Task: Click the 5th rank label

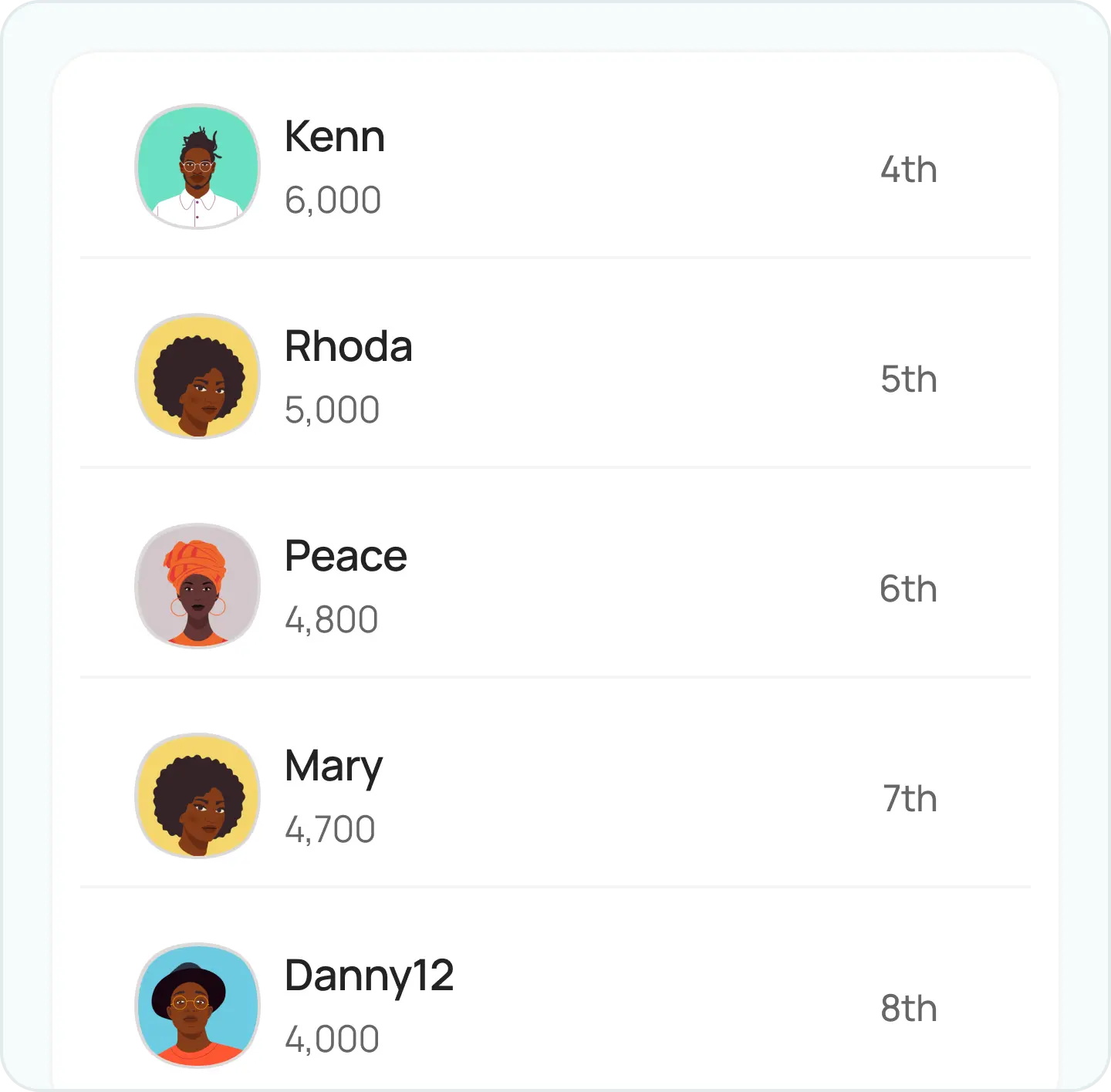Action: [909, 379]
